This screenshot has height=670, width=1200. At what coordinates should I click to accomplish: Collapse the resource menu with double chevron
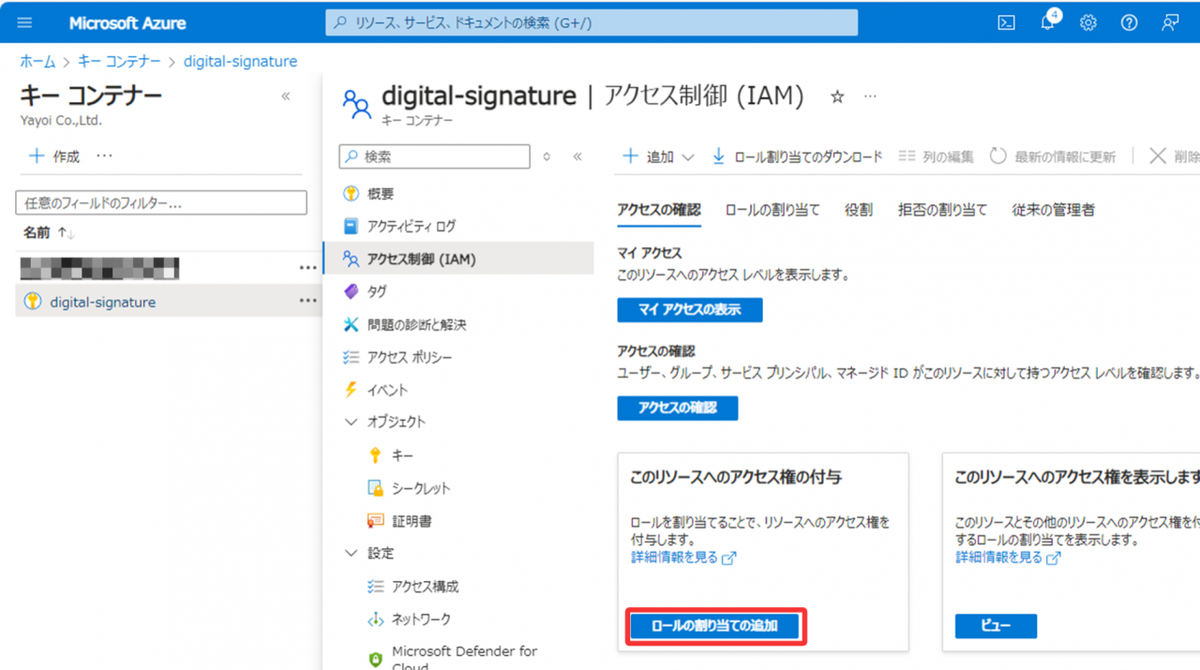[577, 156]
